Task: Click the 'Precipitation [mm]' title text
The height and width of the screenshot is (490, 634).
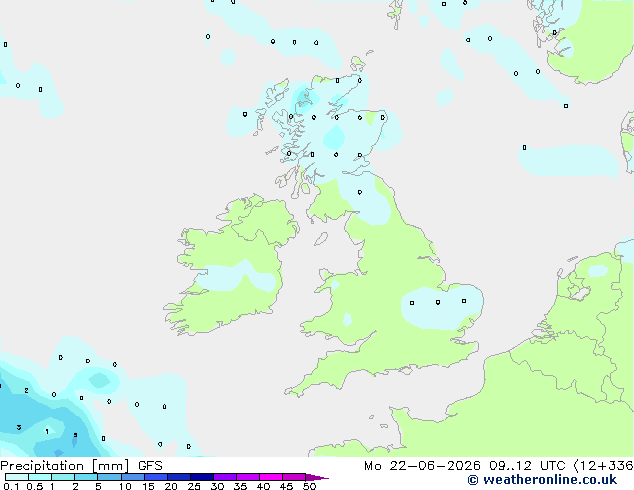Action: [64, 466]
